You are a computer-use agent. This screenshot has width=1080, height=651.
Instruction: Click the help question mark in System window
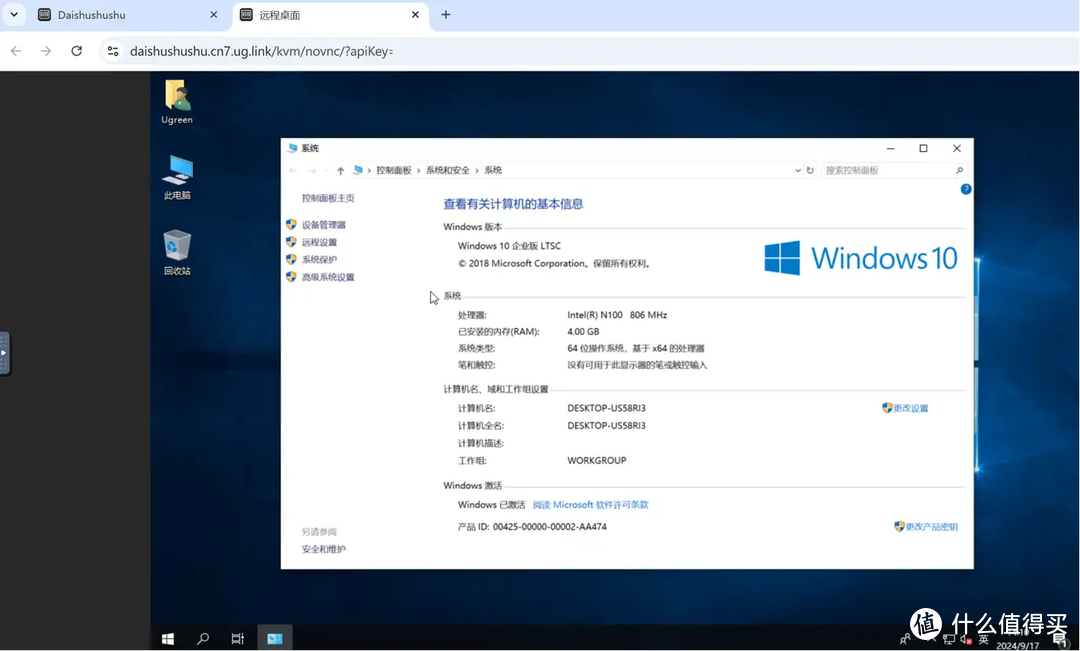click(x=964, y=188)
